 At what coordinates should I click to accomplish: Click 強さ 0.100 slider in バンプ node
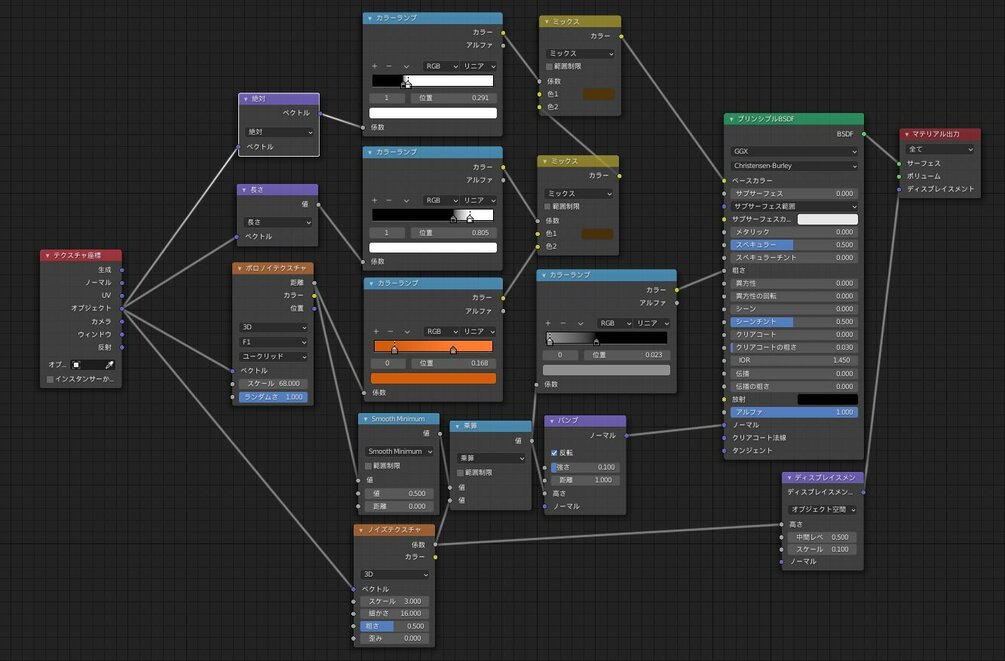585,467
